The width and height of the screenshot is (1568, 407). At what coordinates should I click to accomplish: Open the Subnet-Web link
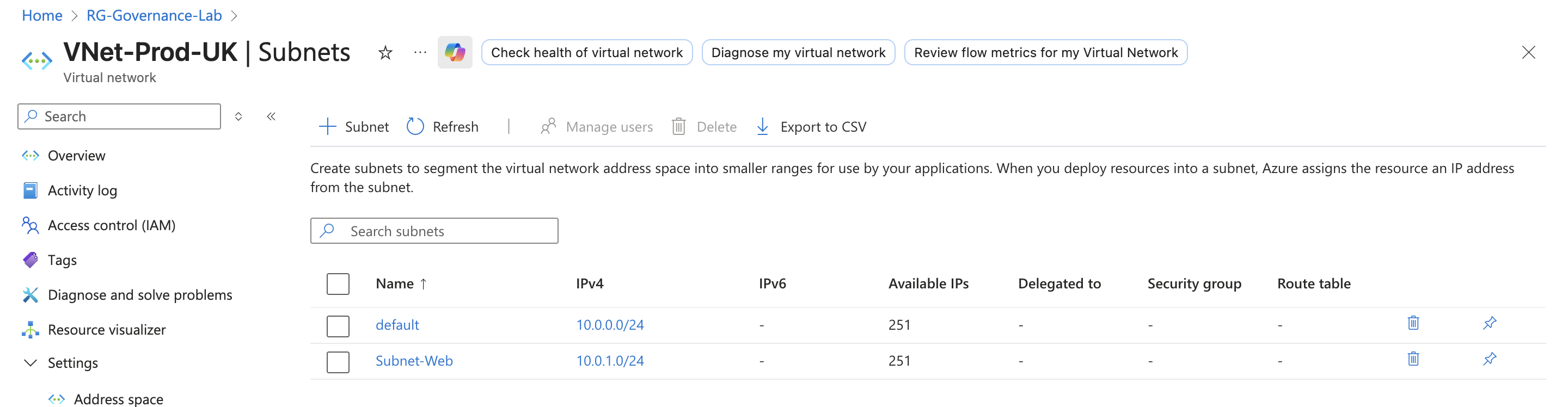414,360
